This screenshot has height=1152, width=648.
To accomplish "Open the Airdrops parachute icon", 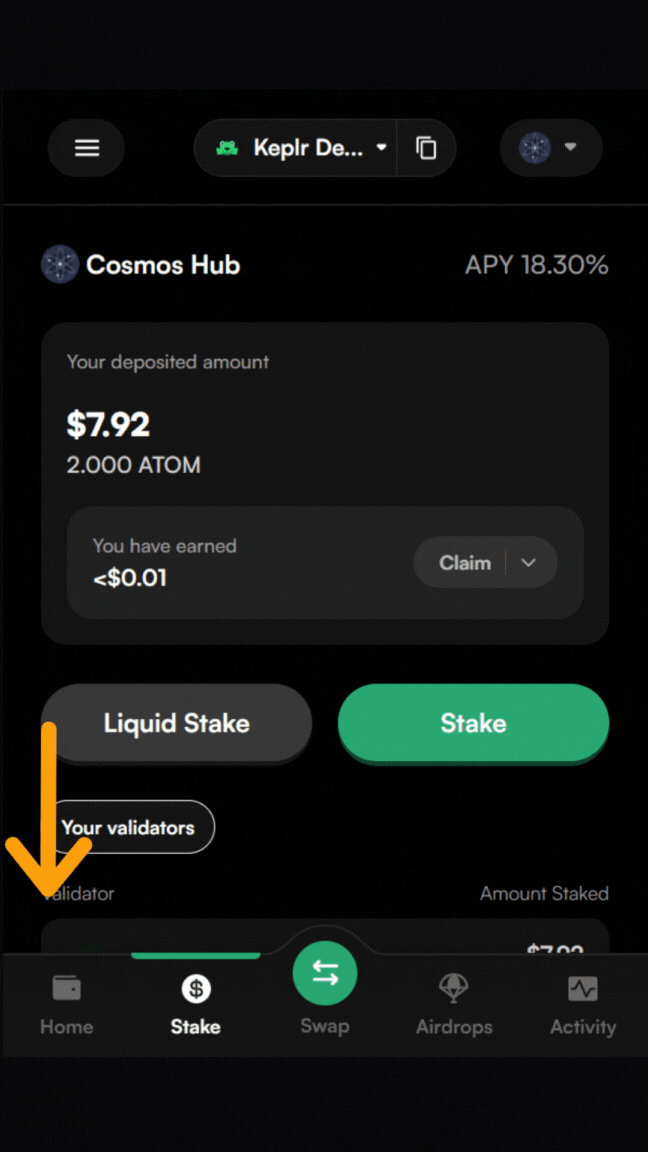I will pos(454,989).
